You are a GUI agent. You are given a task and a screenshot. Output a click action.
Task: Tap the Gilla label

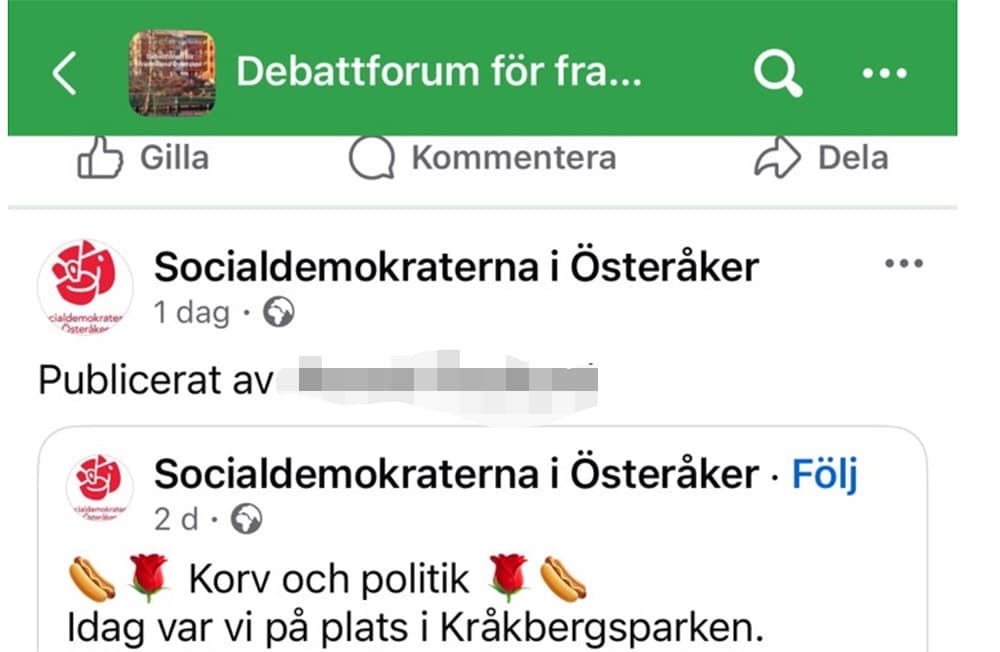(x=174, y=158)
